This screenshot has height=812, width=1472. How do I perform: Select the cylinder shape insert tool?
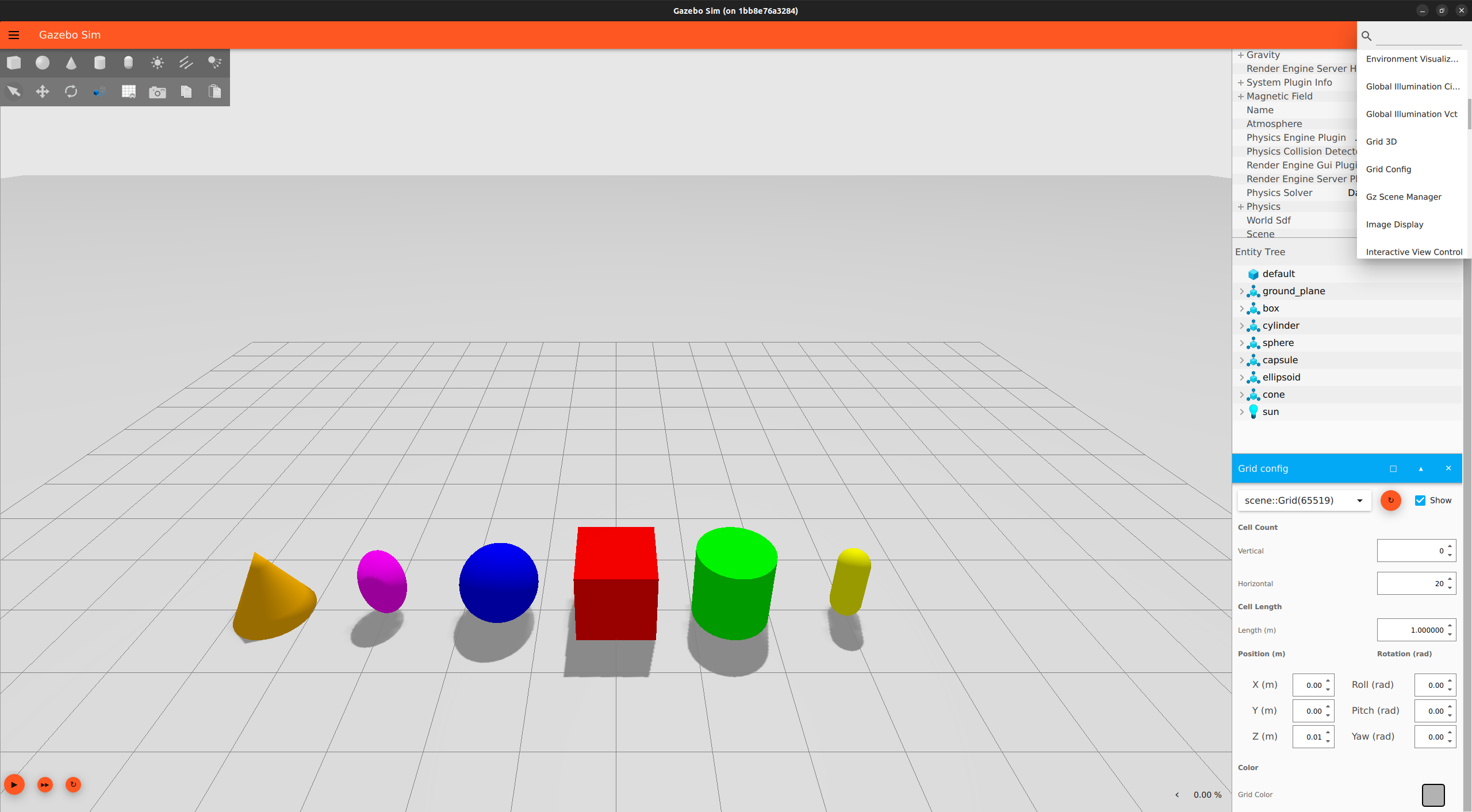point(99,62)
